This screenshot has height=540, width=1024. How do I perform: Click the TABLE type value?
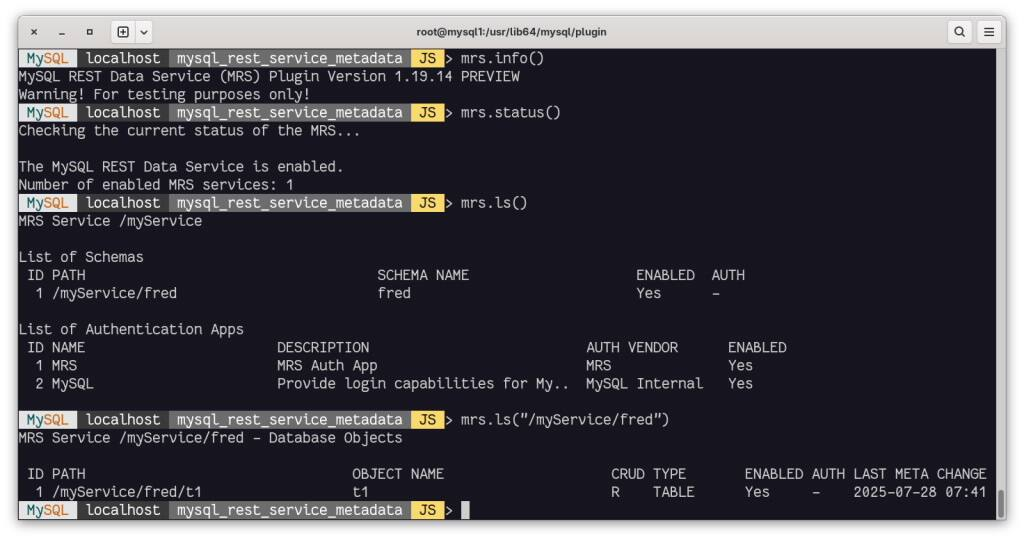click(673, 492)
